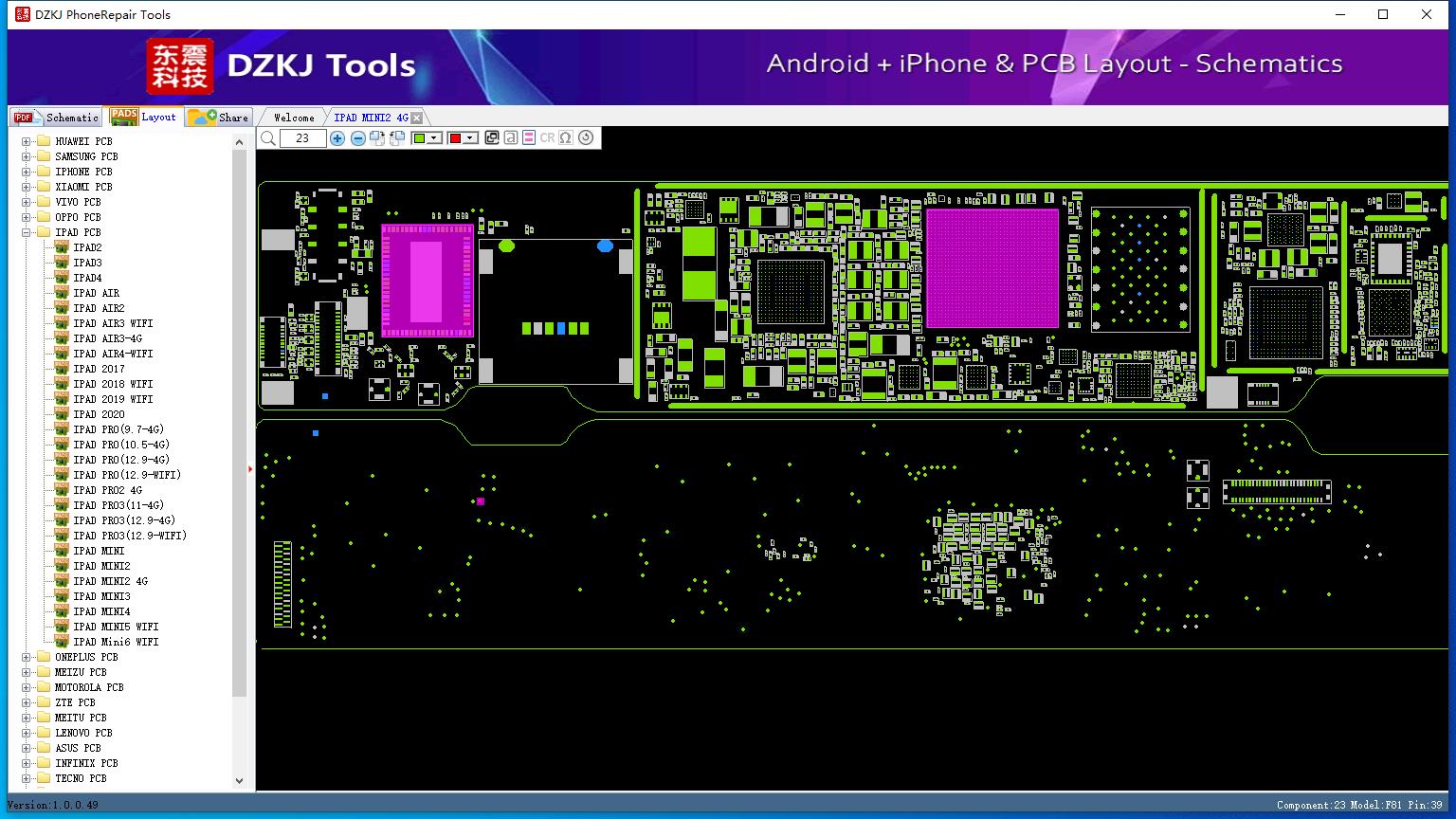The width and height of the screenshot is (1456, 819).
Task: Select IPAD 2018 WIFI in the tree
Action: tap(113, 384)
